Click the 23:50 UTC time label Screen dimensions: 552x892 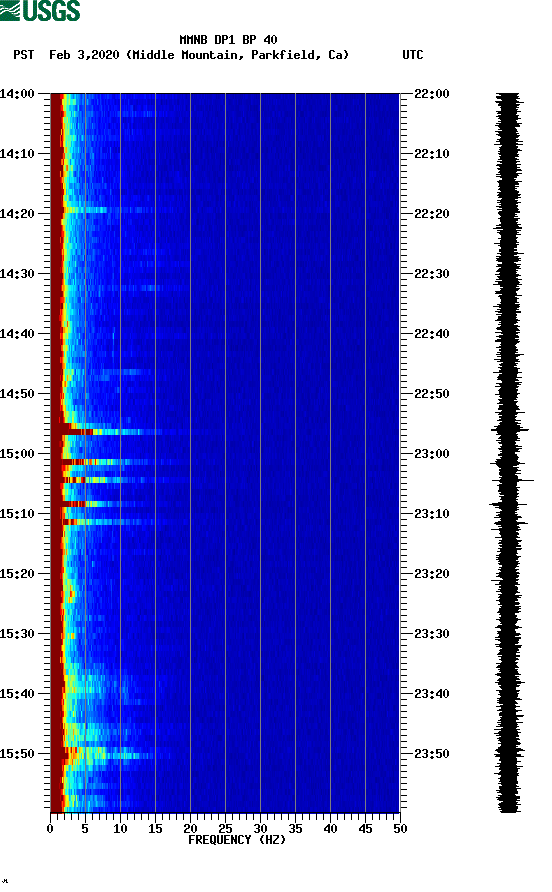[431, 754]
